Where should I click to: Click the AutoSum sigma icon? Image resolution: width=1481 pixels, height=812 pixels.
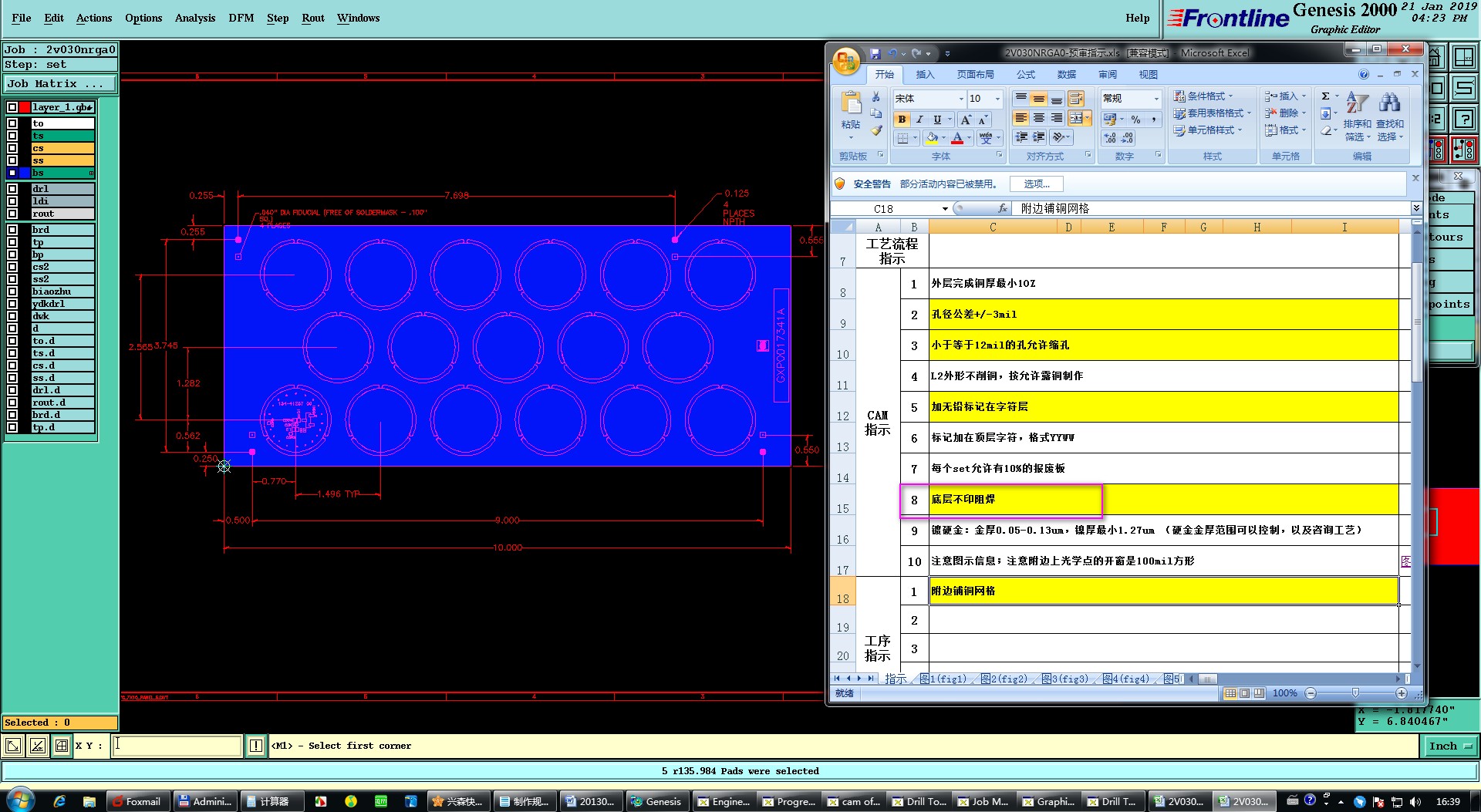1325,96
